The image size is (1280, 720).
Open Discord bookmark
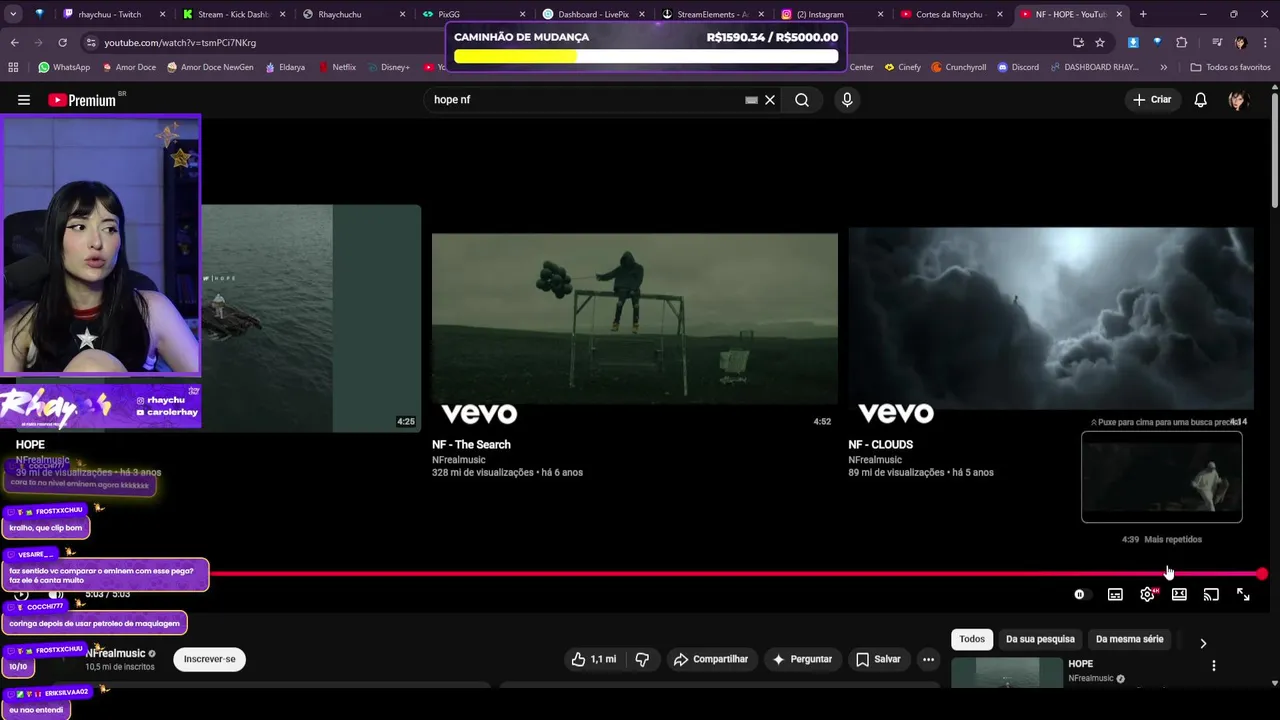1017,67
